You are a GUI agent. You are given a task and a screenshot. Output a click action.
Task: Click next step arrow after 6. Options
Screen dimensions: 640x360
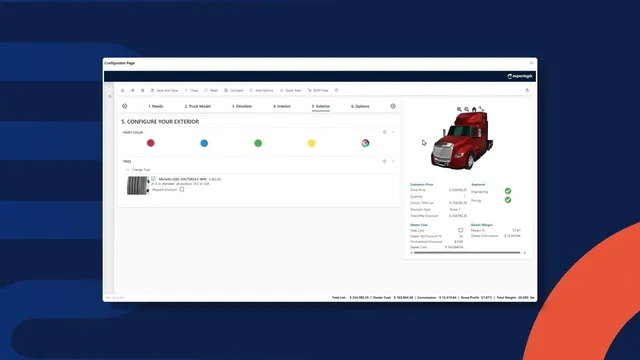point(393,106)
